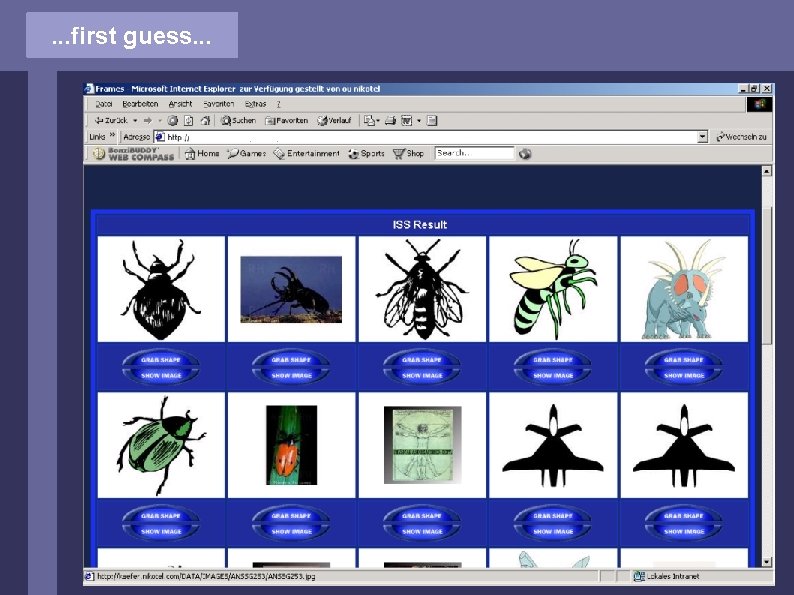Open the Zurück history dropdown arrow
Image resolution: width=794 pixels, height=595 pixels.
pos(135,121)
